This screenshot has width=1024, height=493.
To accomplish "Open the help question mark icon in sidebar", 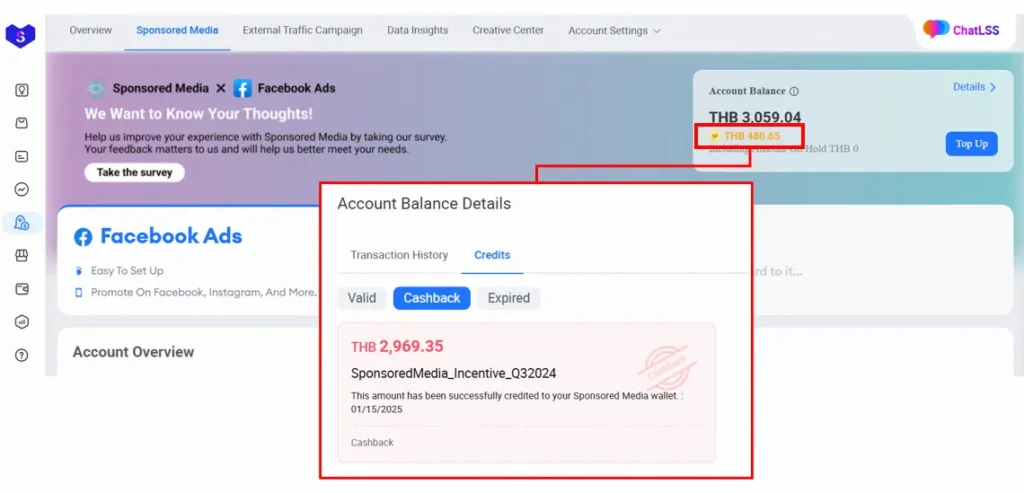I will pyautogui.click(x=22, y=355).
